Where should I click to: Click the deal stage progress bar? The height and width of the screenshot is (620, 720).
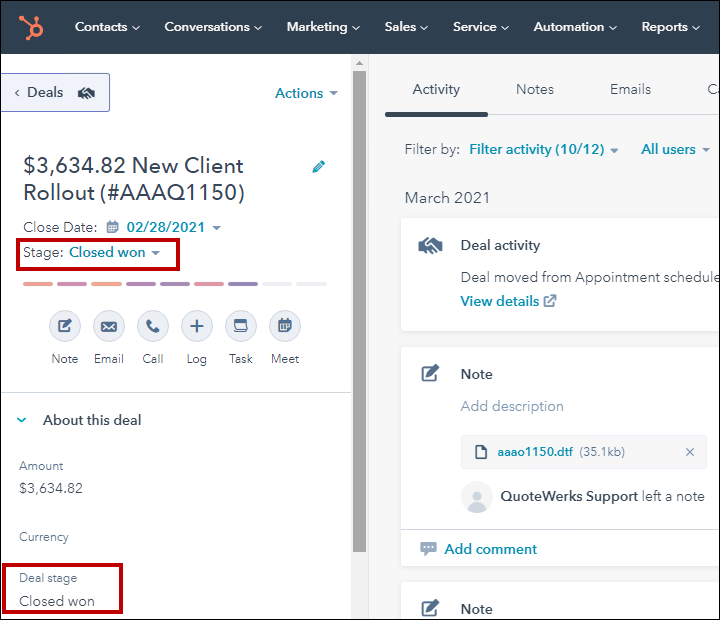[x=175, y=284]
